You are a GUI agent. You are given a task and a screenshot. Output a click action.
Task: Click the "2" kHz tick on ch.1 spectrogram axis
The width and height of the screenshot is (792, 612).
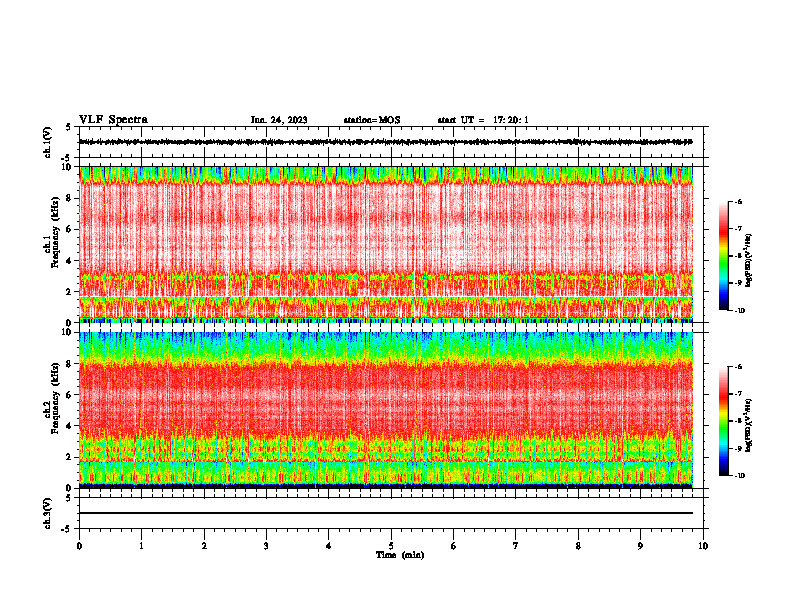pos(69,291)
